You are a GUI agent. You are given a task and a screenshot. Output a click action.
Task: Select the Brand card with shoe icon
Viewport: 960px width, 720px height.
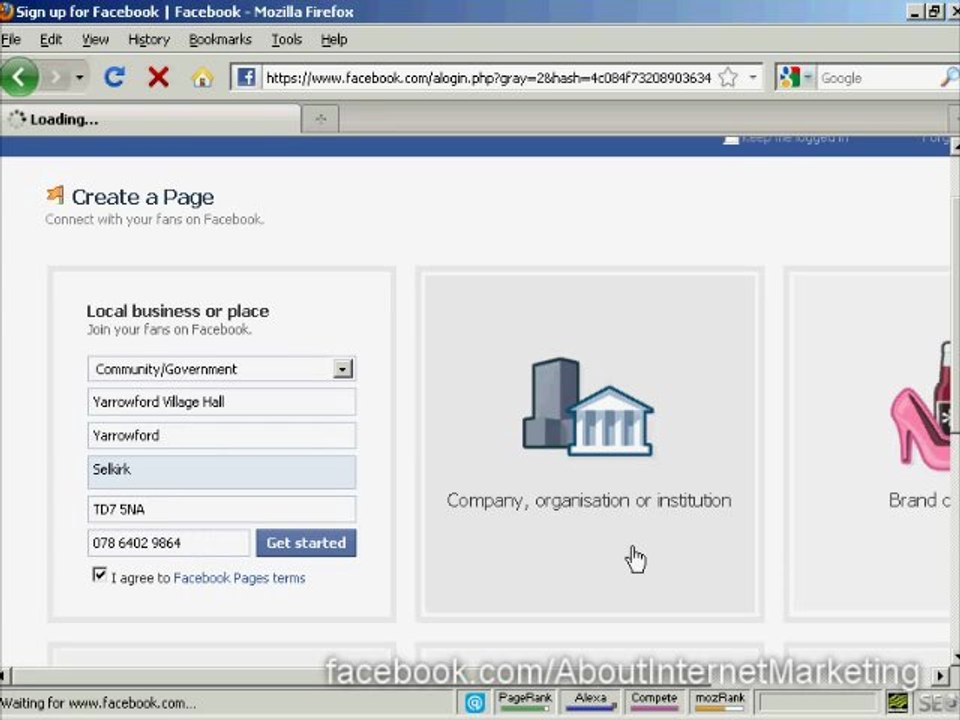869,444
